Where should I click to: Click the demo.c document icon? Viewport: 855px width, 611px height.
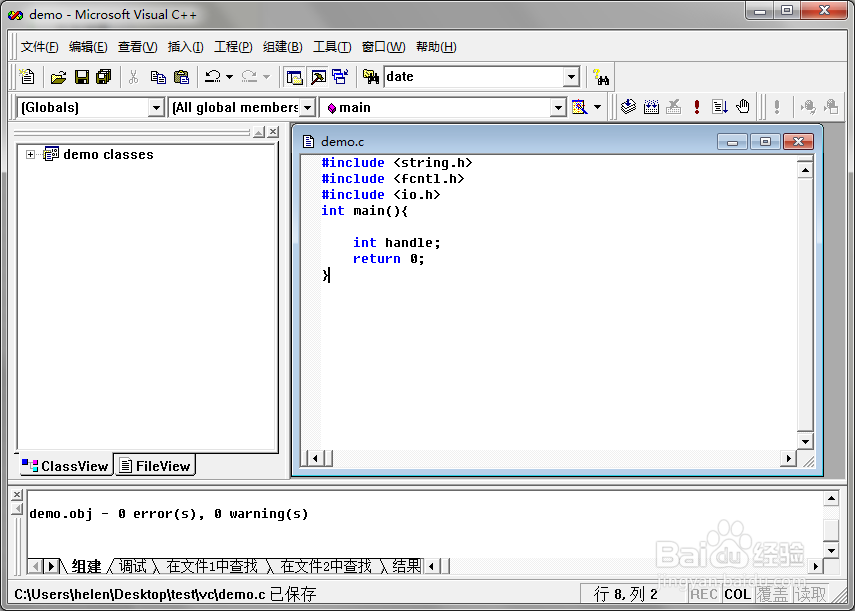click(x=309, y=142)
